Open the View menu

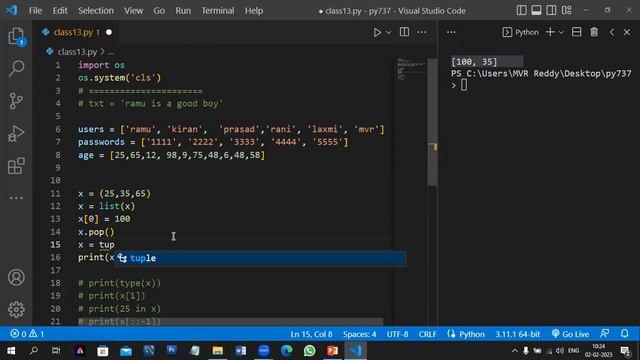[x=133, y=11]
